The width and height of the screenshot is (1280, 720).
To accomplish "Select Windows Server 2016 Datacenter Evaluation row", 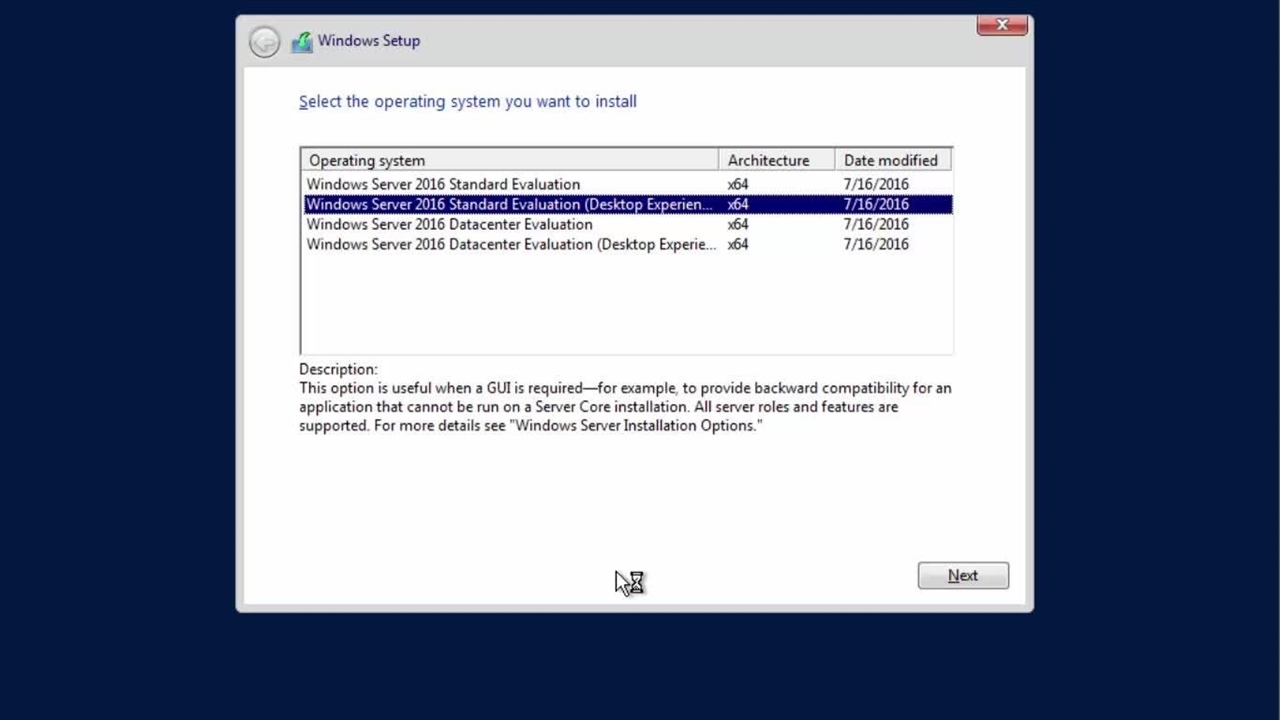I will pyautogui.click(x=627, y=224).
